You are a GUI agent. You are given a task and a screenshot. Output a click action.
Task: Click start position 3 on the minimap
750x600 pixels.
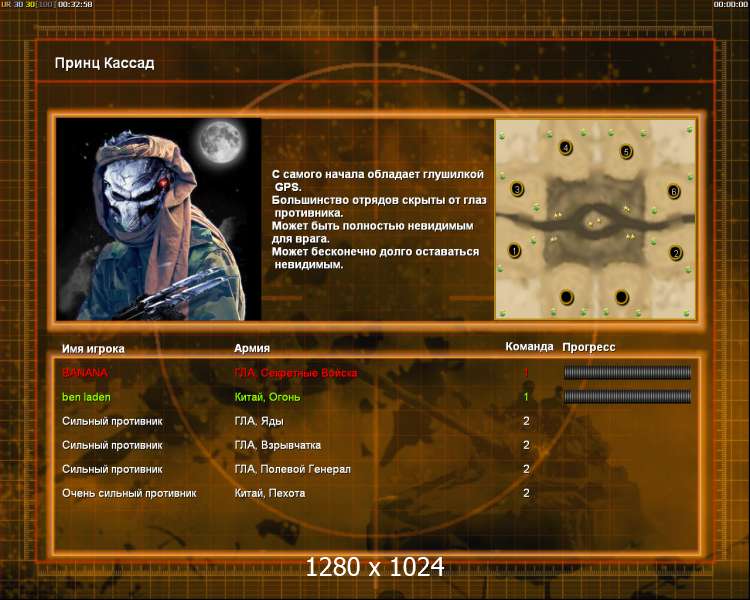click(x=517, y=189)
